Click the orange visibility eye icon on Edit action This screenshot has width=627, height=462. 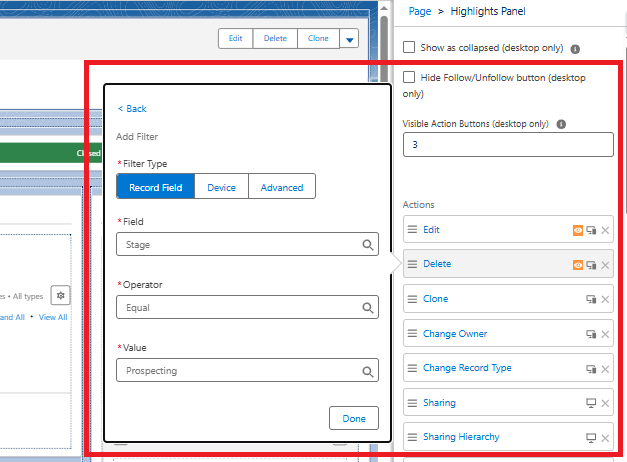click(x=578, y=230)
